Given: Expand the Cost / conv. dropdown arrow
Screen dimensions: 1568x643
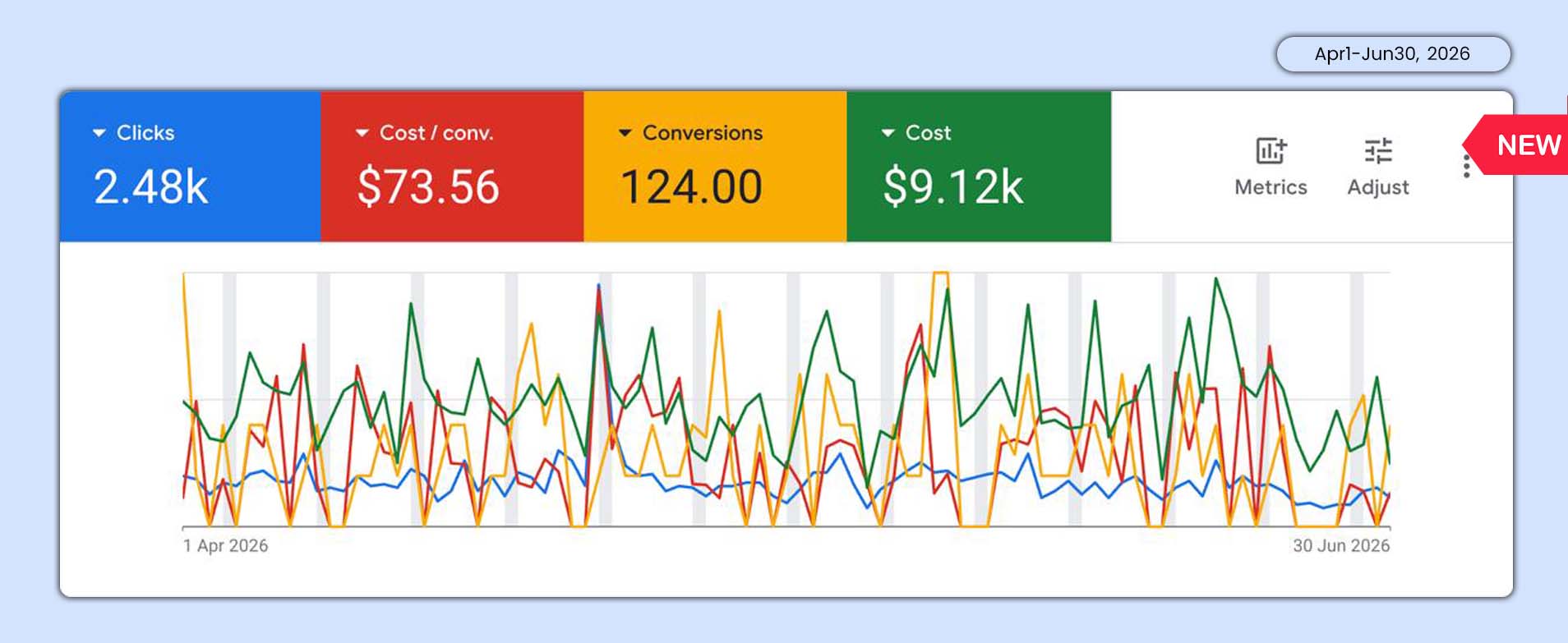Looking at the screenshot, I should click(x=362, y=133).
